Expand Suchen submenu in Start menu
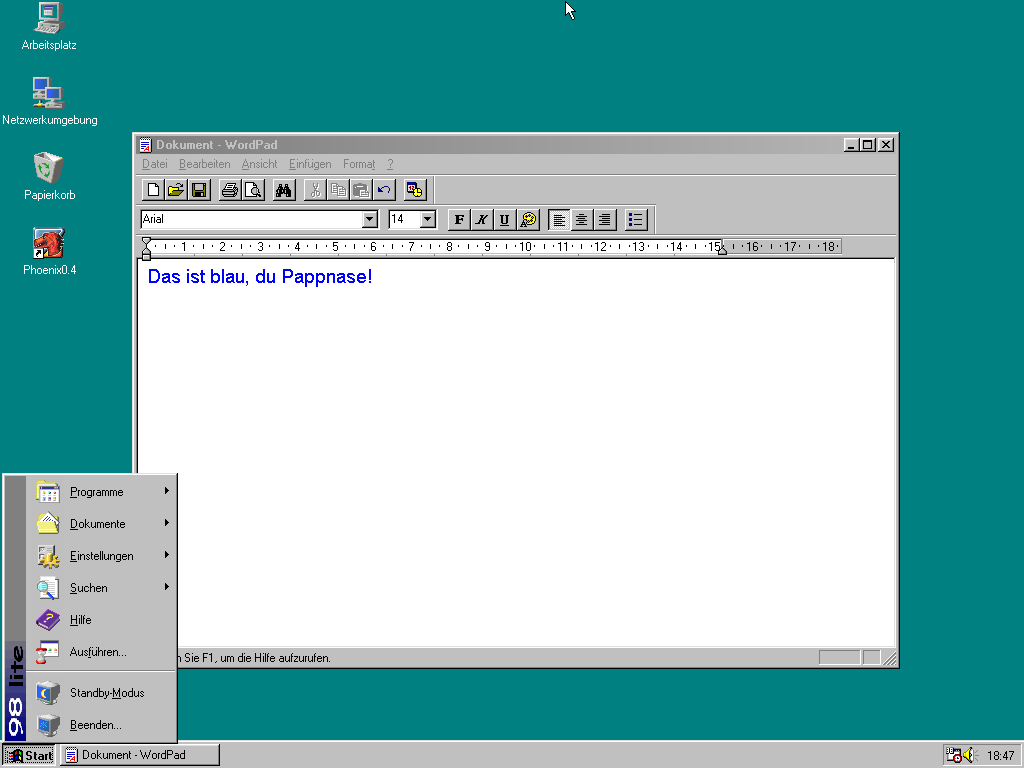This screenshot has height=768, width=1024. (x=101, y=588)
